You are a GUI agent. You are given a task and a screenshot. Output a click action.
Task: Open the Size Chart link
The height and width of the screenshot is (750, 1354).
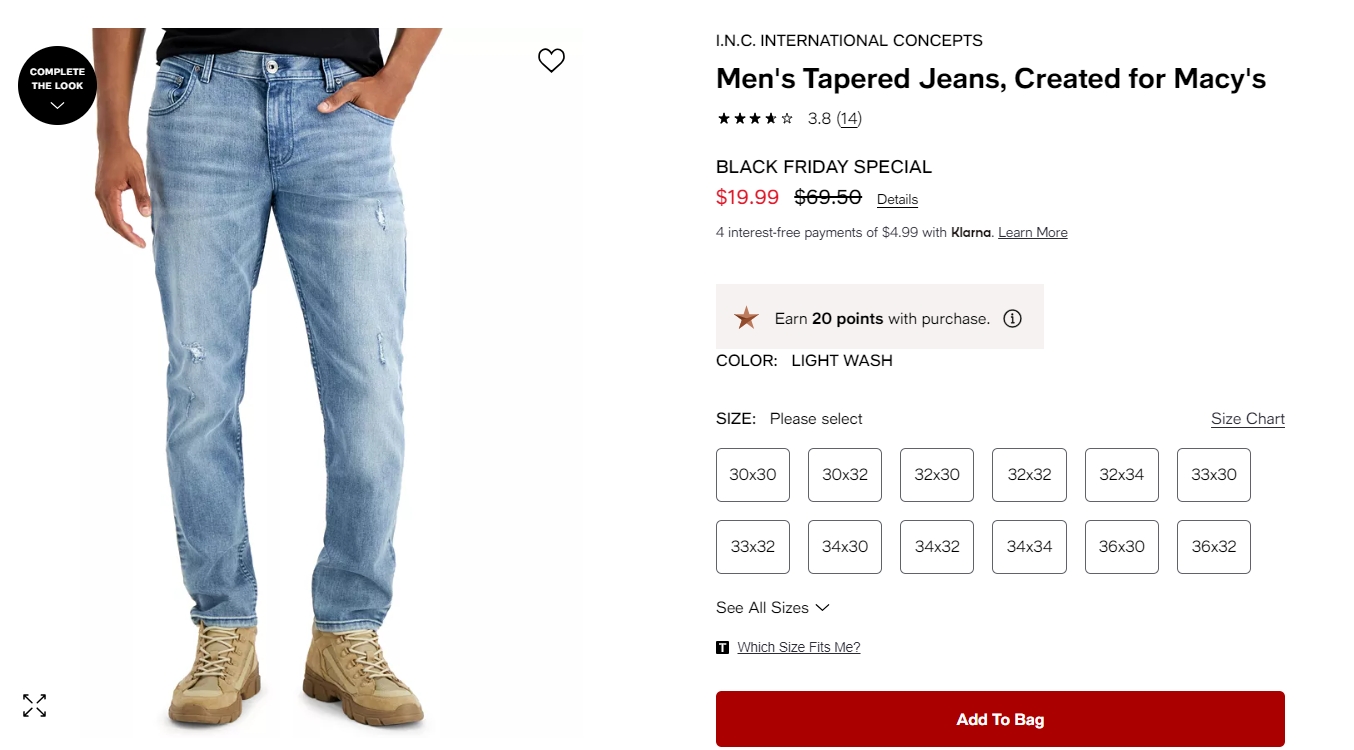(1248, 419)
